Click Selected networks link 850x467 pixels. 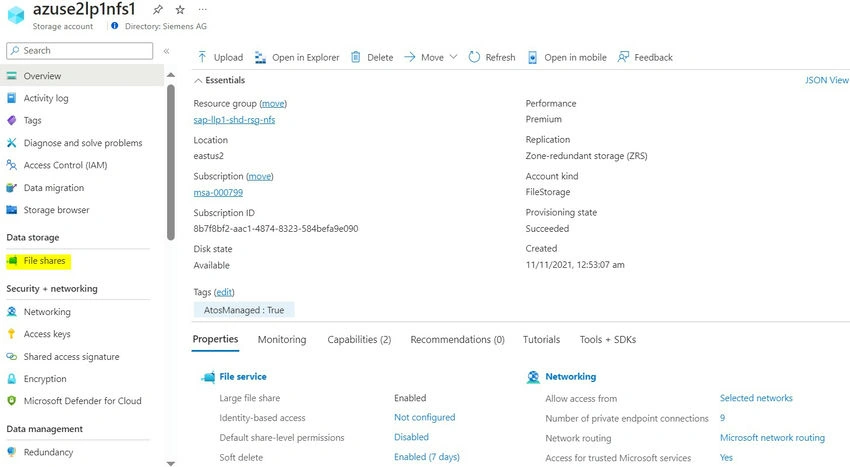click(x=756, y=398)
